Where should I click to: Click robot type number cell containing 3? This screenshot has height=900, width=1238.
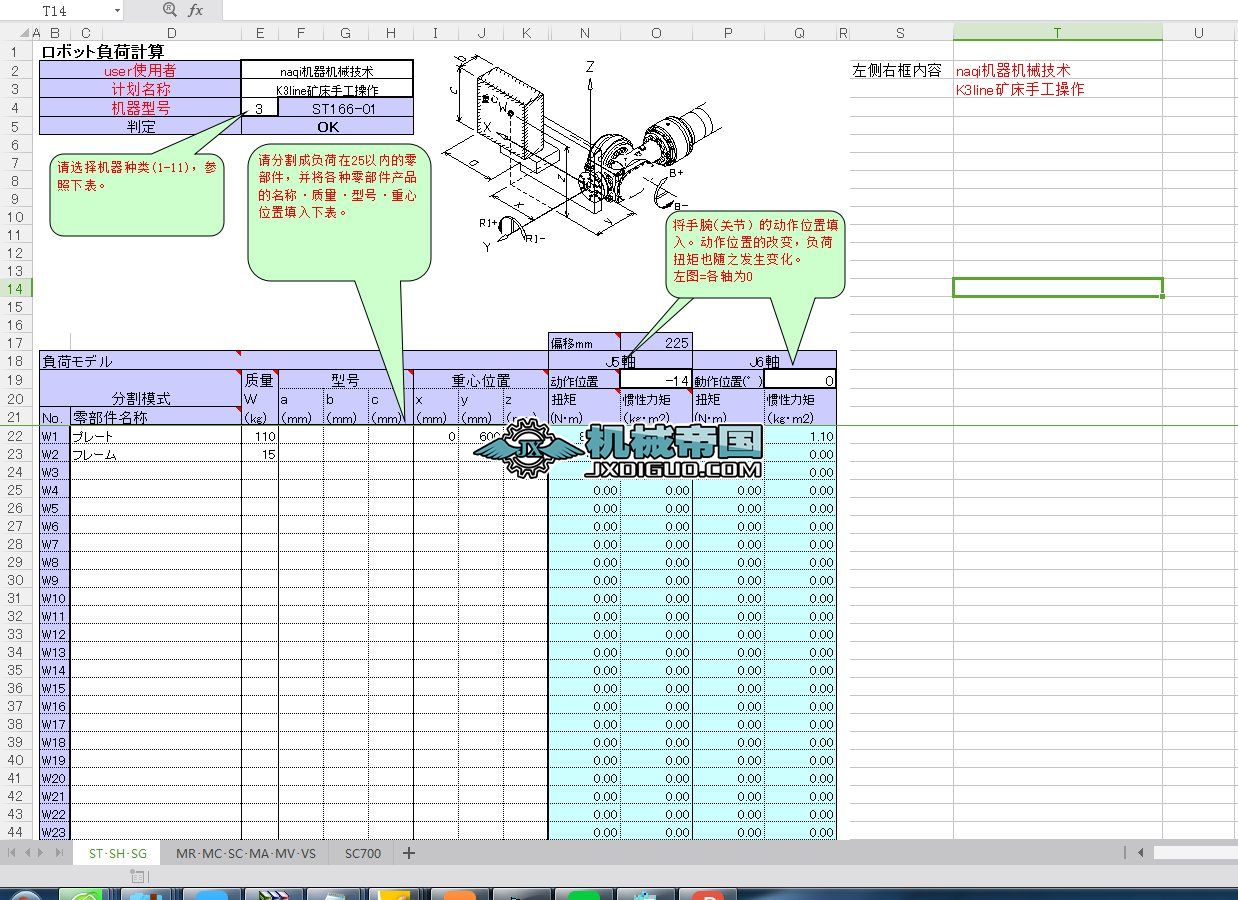coord(260,108)
